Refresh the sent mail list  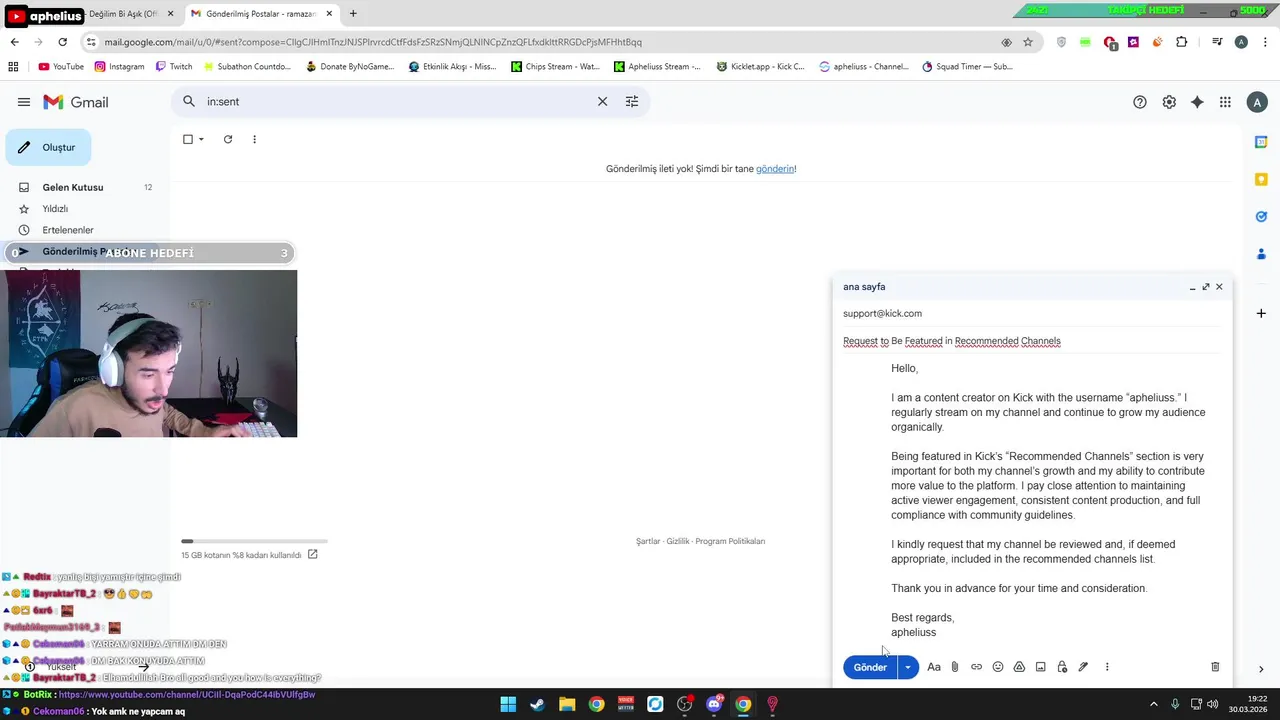[x=228, y=139]
